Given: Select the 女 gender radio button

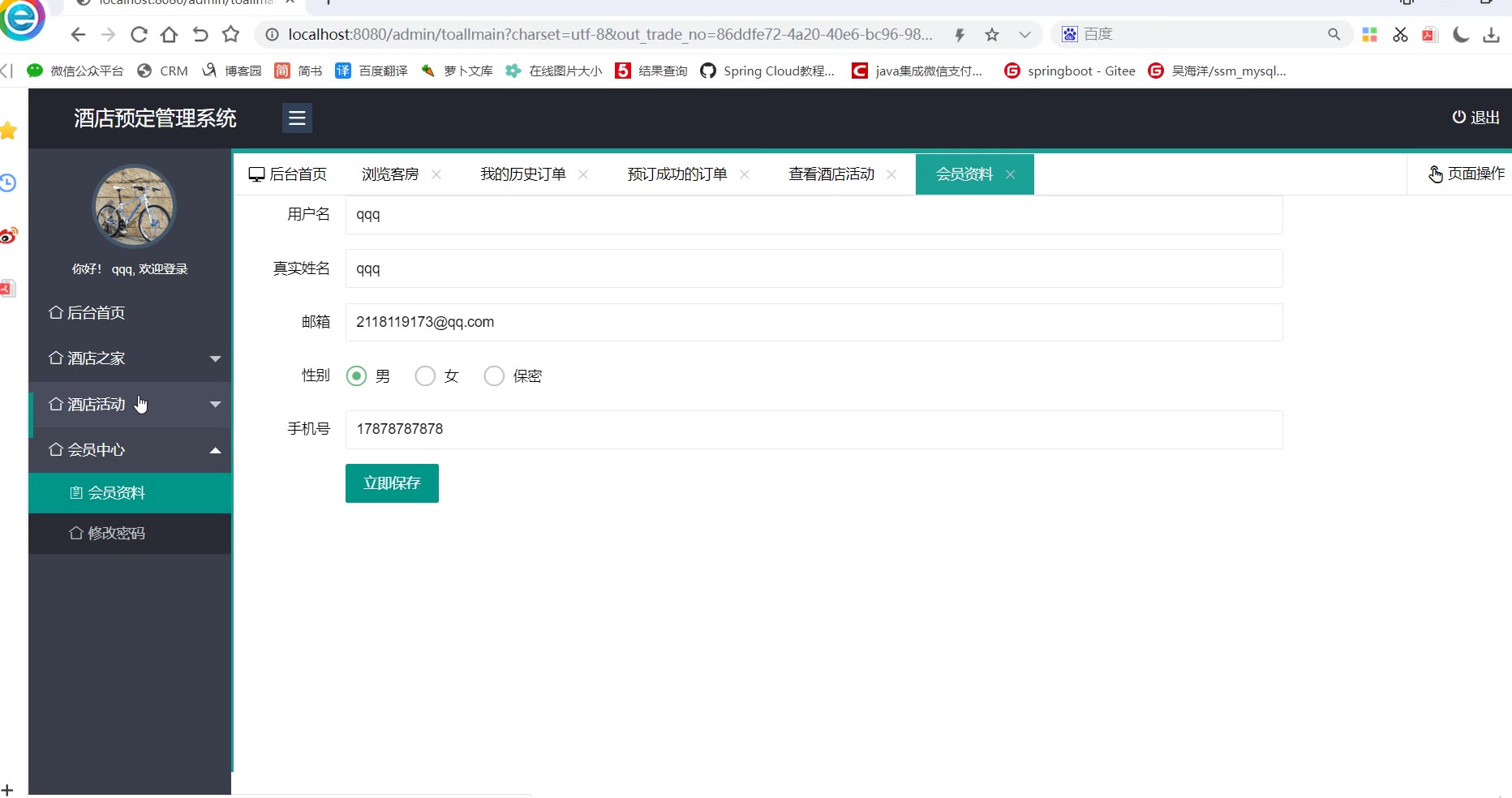Looking at the screenshot, I should (425, 375).
